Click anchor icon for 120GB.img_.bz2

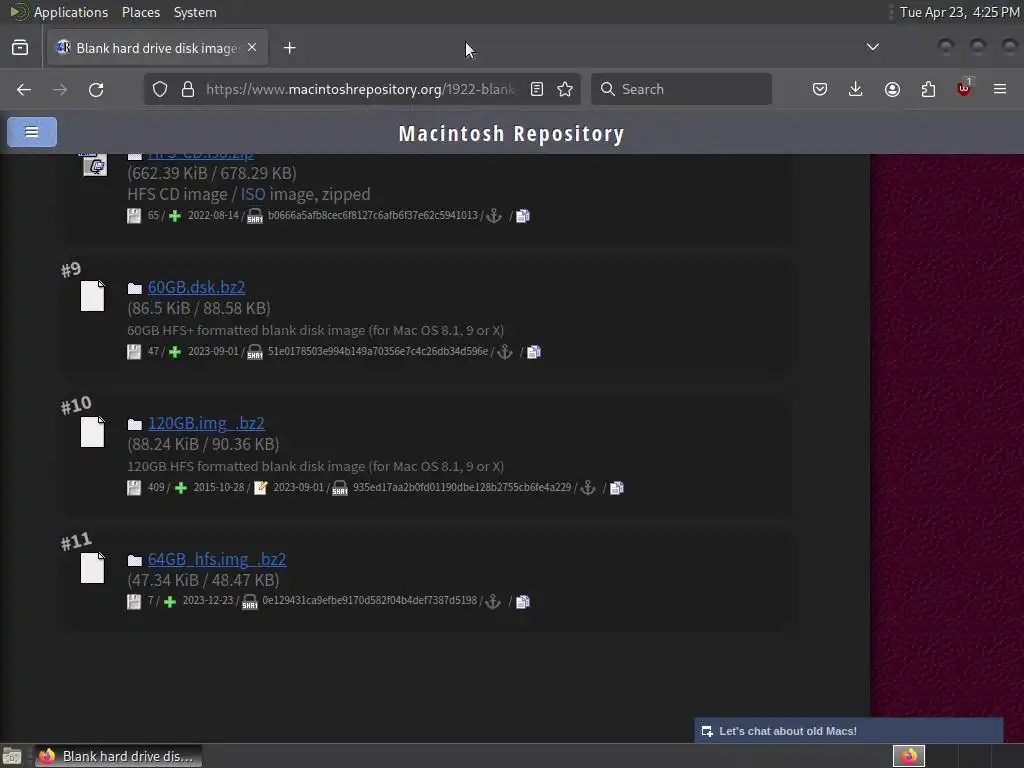tap(588, 488)
